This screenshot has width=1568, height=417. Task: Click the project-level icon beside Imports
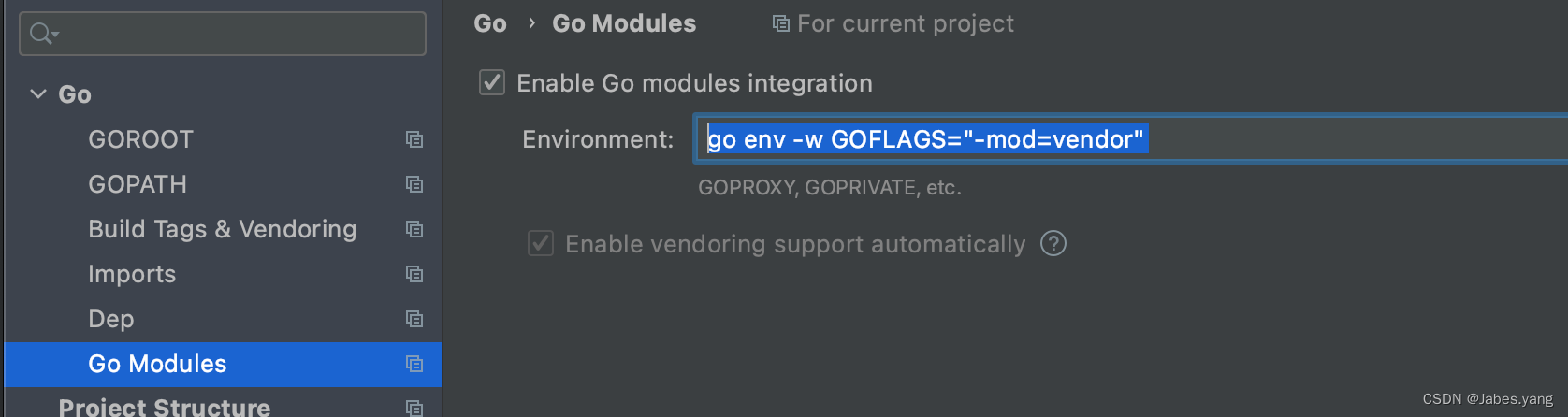pyautogui.click(x=414, y=274)
